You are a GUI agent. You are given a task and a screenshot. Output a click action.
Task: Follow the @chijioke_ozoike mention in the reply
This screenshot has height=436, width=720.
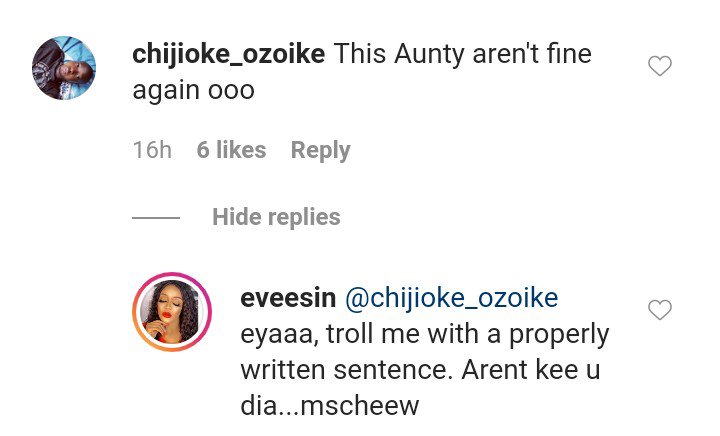pyautogui.click(x=451, y=298)
